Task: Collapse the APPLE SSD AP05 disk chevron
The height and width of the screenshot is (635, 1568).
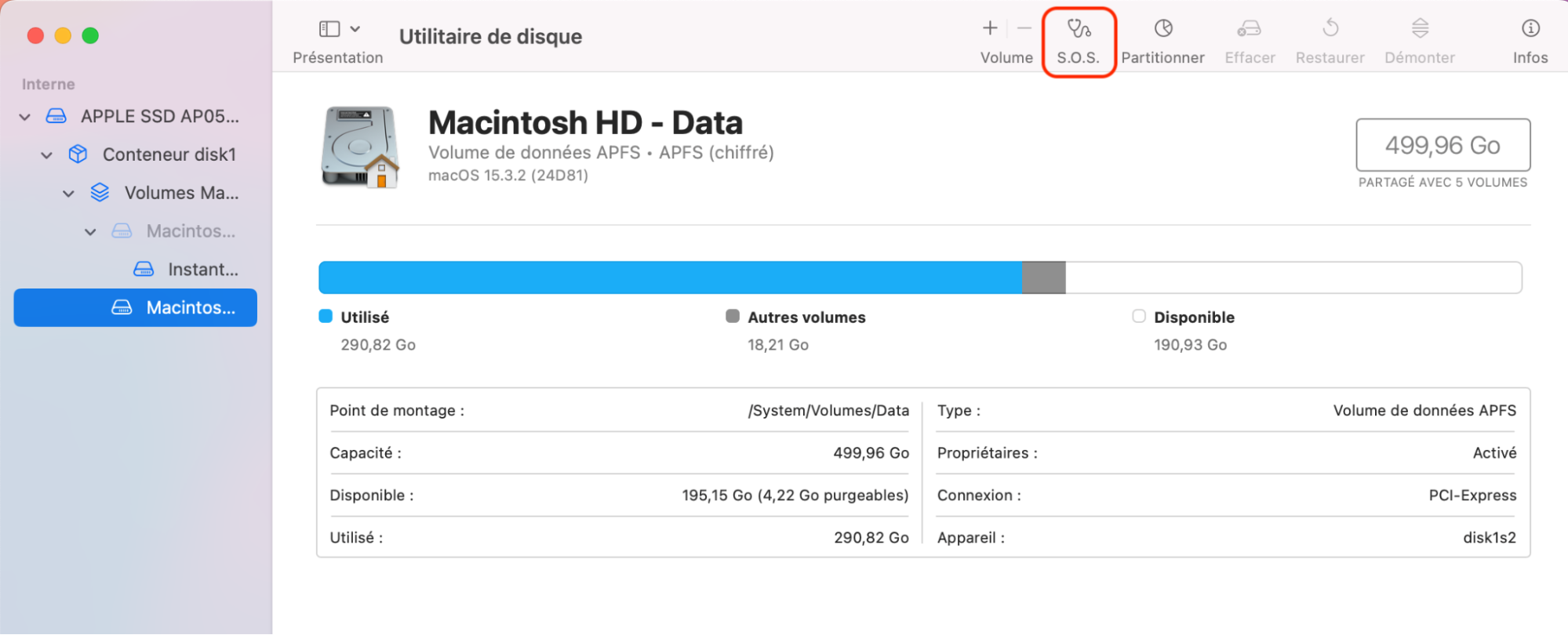Action: coord(25,117)
